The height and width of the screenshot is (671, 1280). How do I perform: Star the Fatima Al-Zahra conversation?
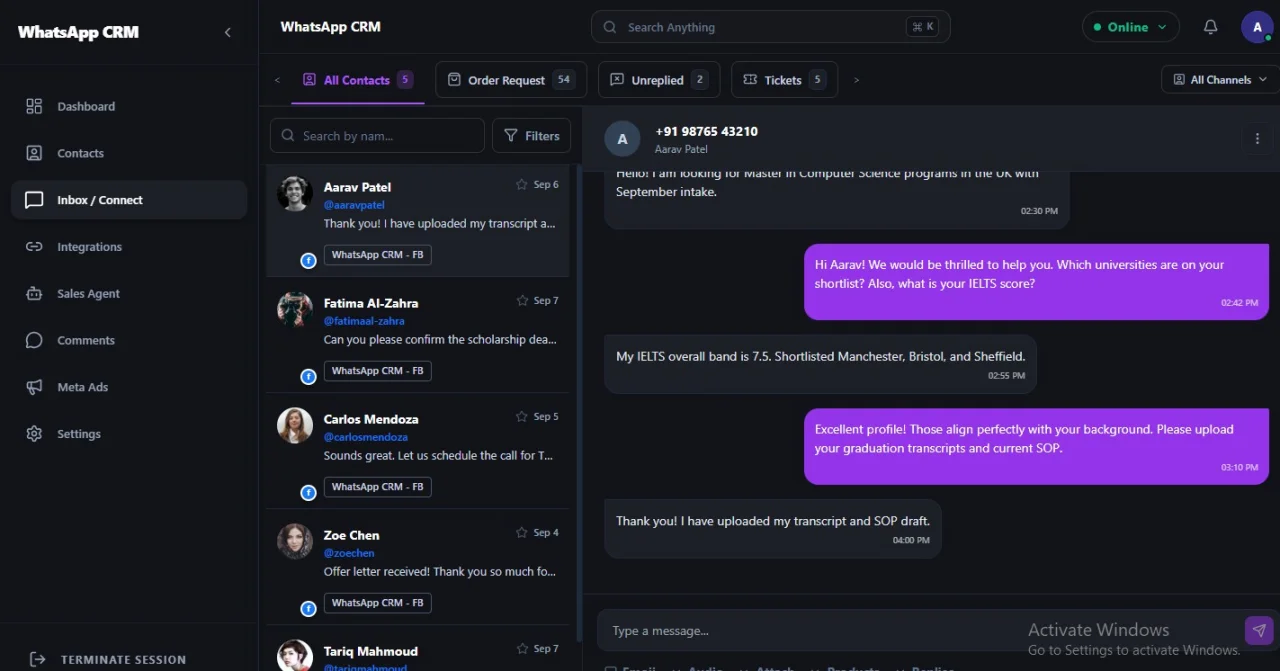click(521, 301)
